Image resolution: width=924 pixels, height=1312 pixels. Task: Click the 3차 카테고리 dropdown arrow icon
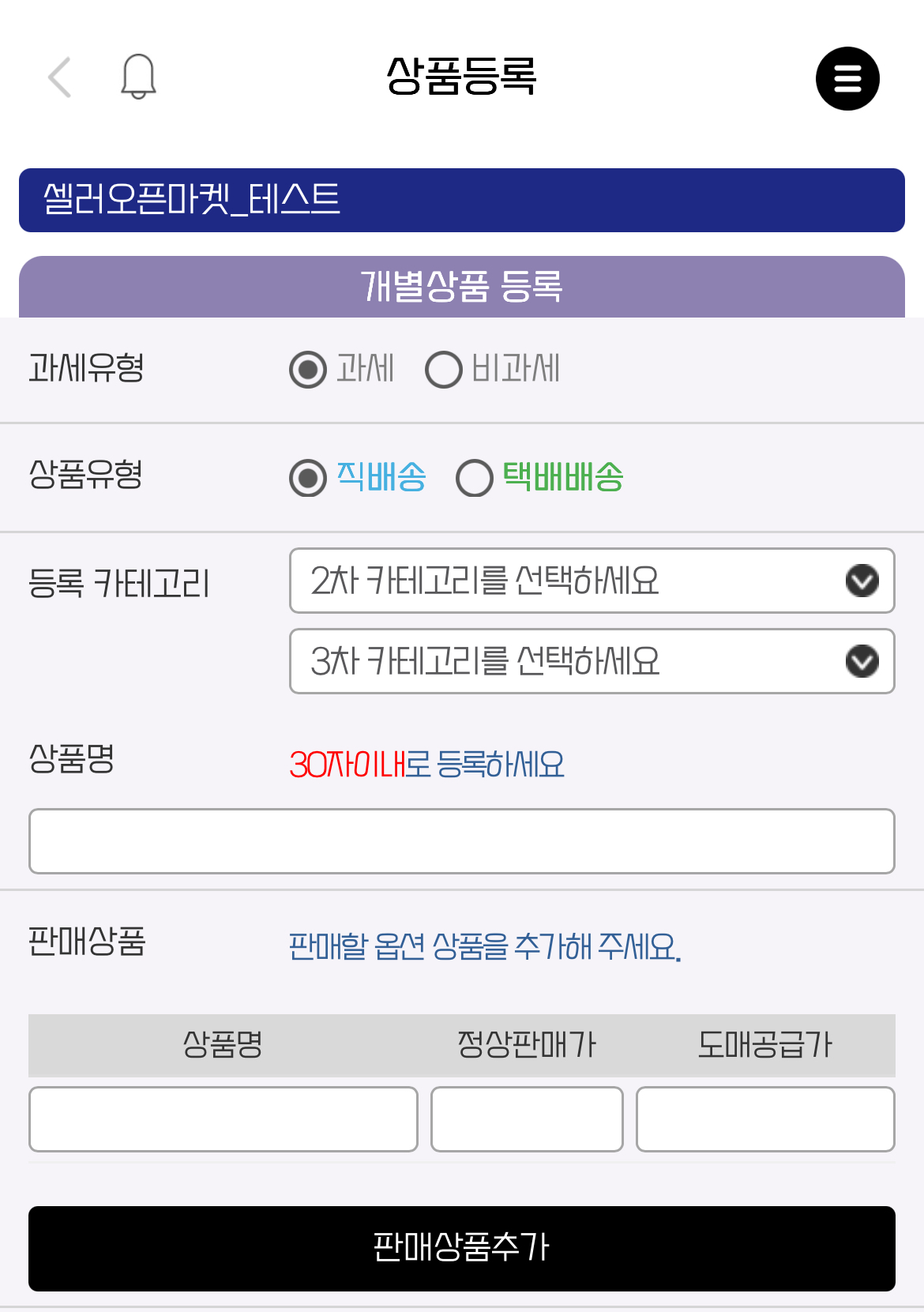[862, 661]
